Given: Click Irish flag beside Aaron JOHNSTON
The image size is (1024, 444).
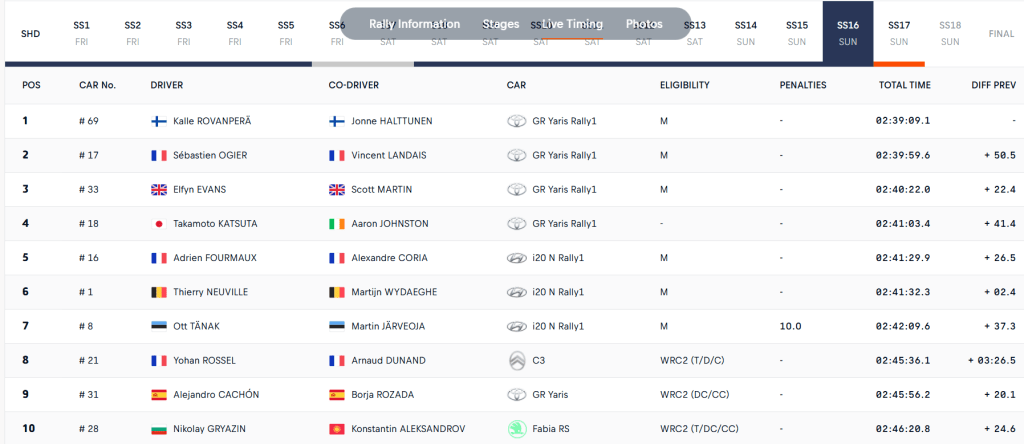Looking at the screenshot, I should click(x=337, y=224).
